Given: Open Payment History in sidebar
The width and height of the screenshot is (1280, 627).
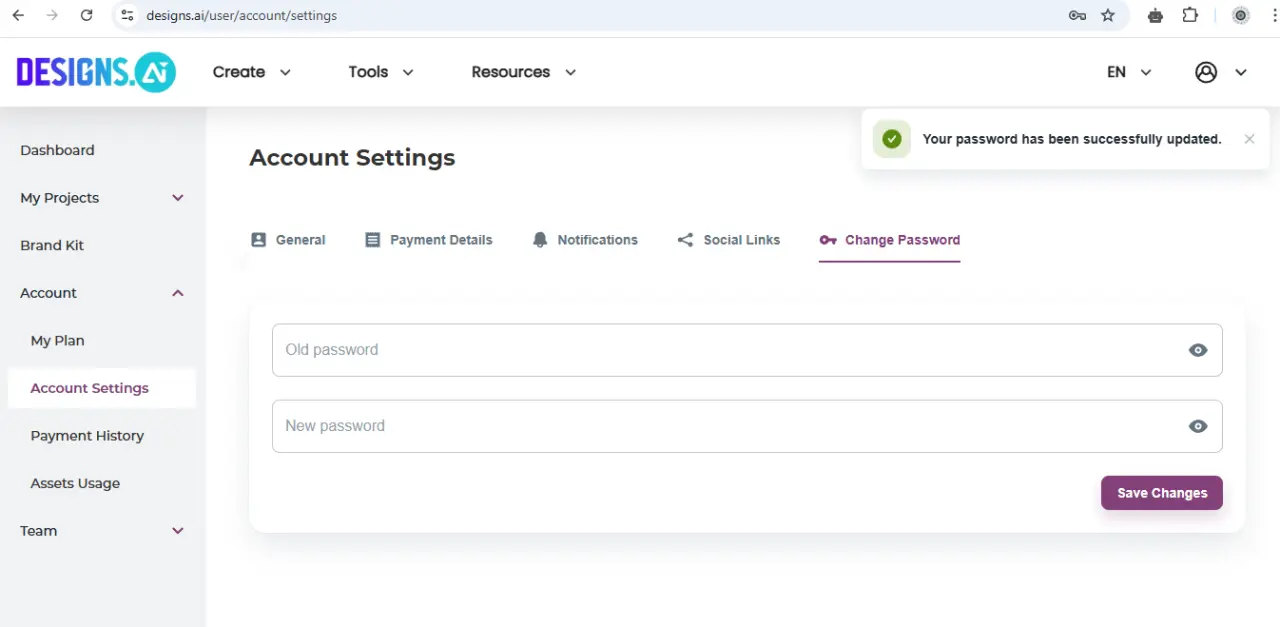Looking at the screenshot, I should pos(87,436).
